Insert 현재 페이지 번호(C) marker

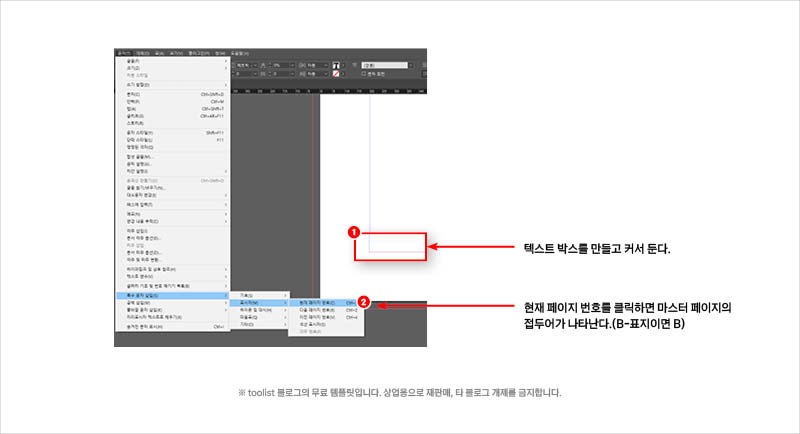coord(327,303)
